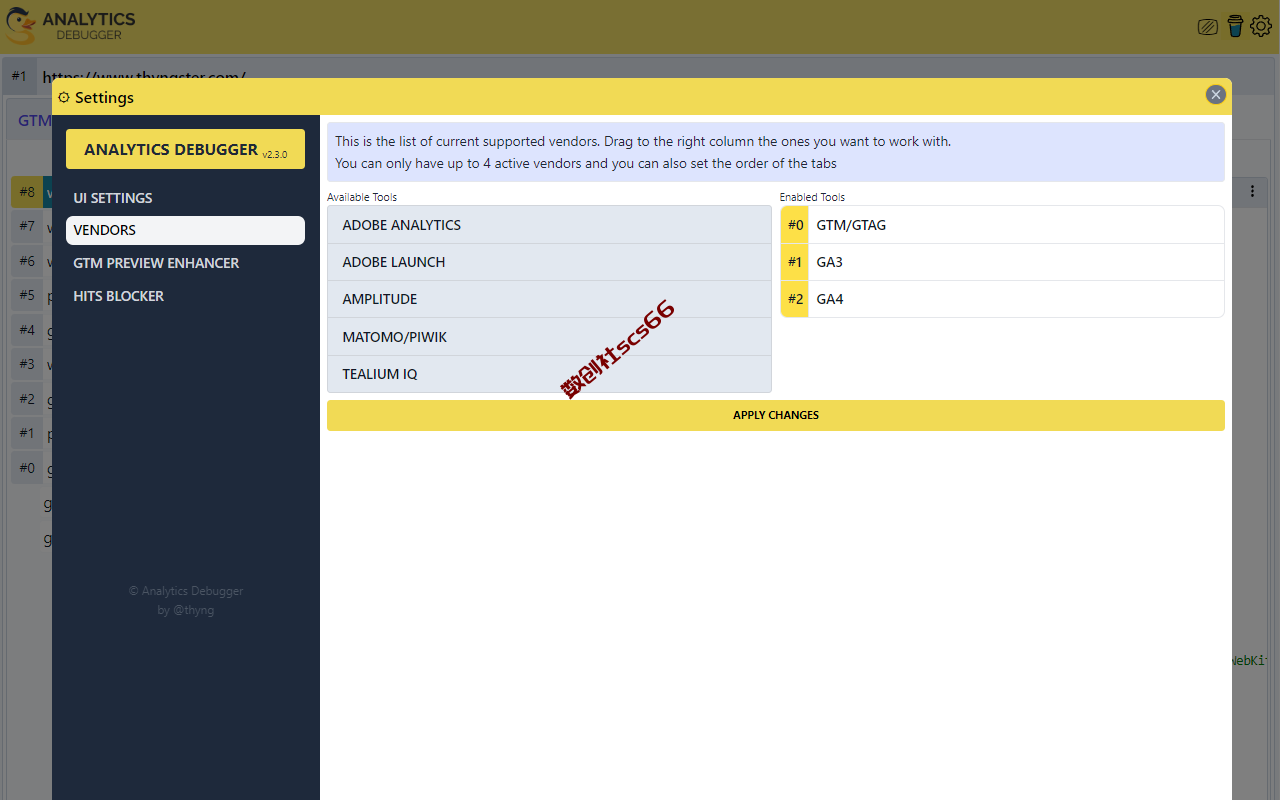This screenshot has height=800, width=1280.
Task: Open the HITS BLOCKER section
Action: coord(185,296)
